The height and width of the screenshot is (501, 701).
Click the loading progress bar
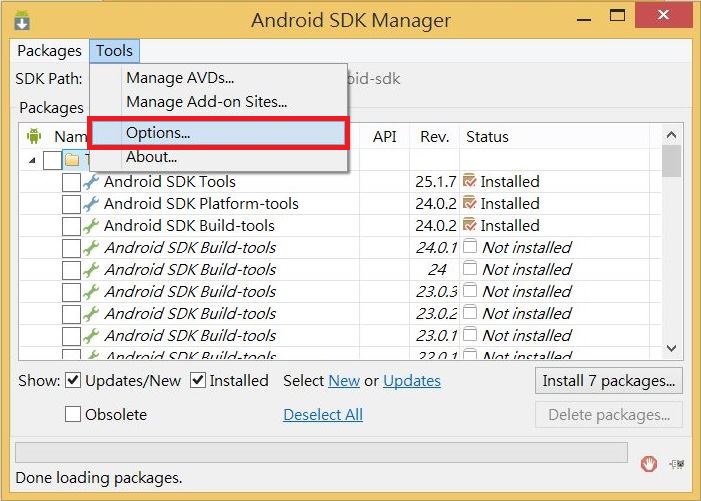pyautogui.click(x=321, y=452)
